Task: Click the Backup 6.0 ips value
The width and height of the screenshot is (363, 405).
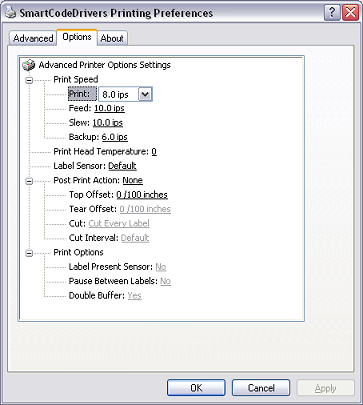Action: click(x=115, y=137)
